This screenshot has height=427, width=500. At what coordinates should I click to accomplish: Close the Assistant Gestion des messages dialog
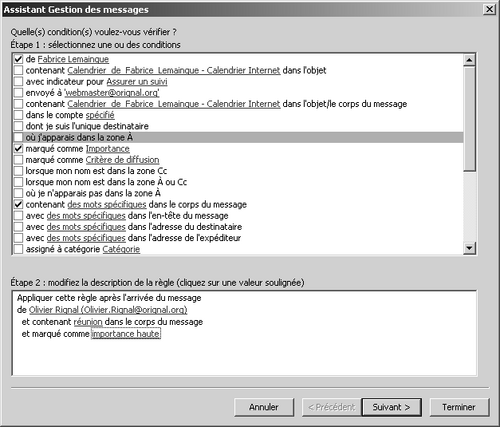(489, 9)
